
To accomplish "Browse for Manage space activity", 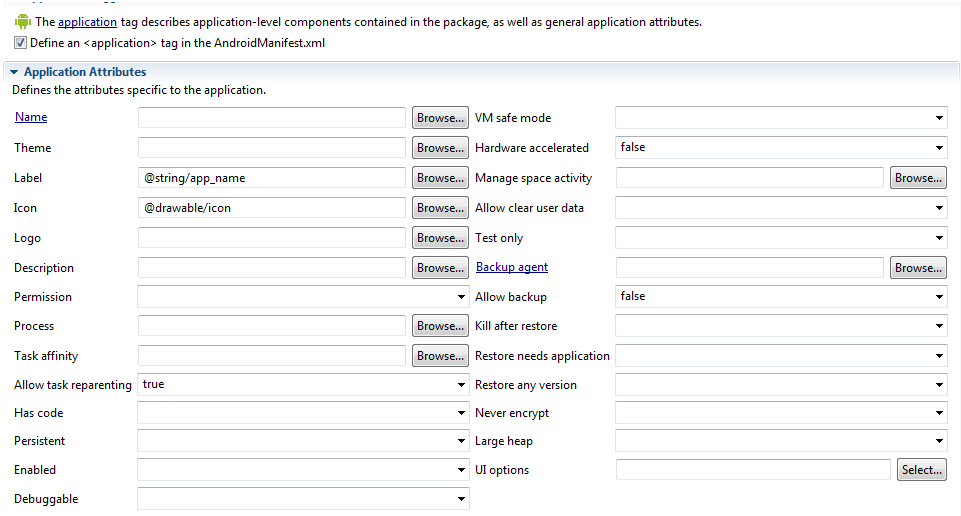I will pos(918,178).
